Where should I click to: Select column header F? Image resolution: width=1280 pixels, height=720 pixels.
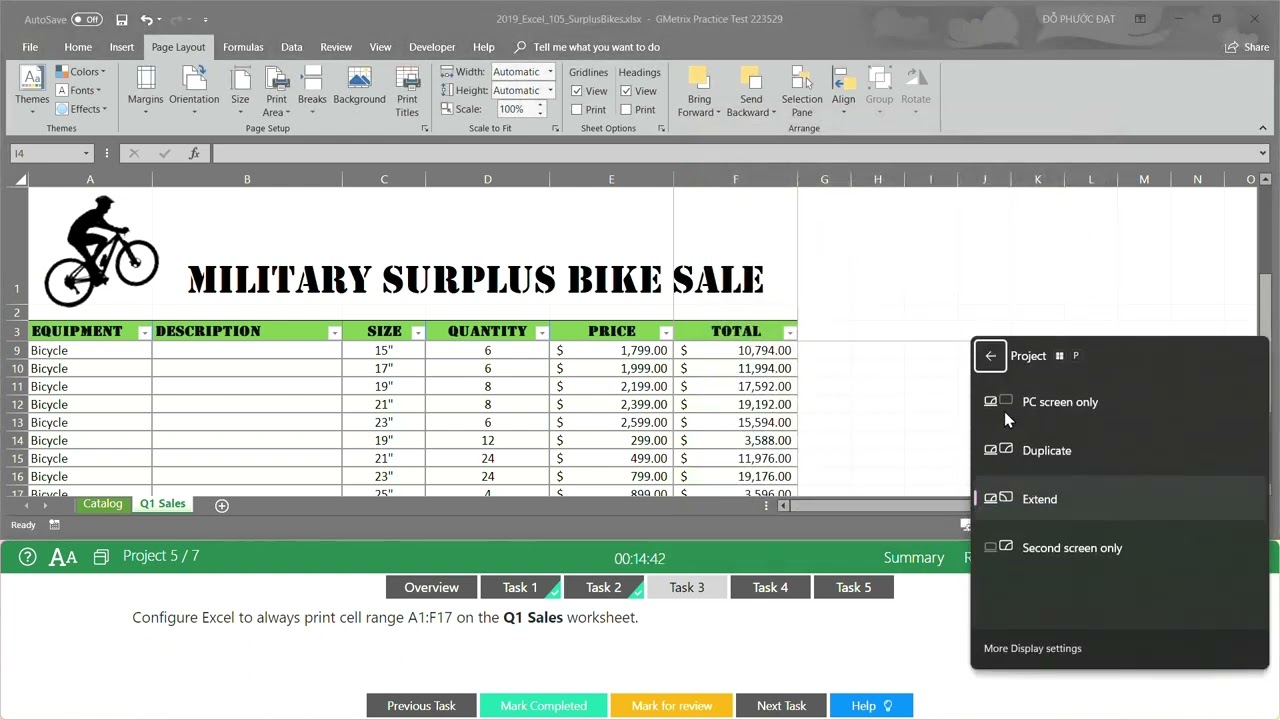pos(735,180)
